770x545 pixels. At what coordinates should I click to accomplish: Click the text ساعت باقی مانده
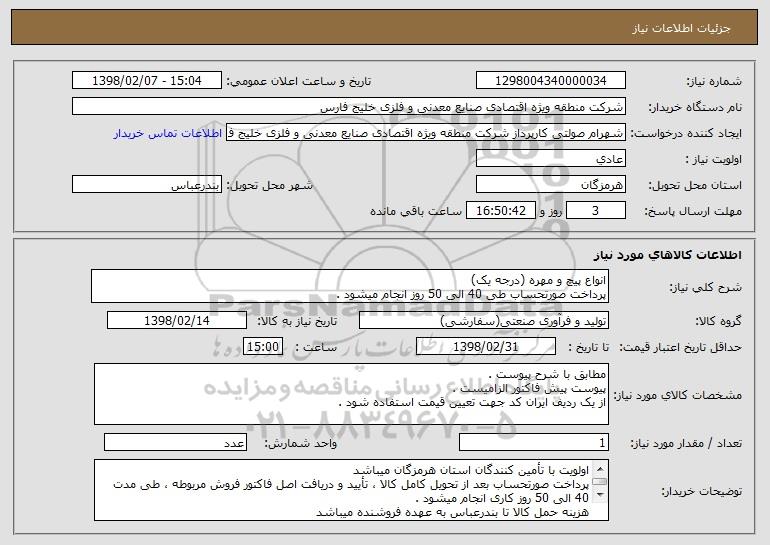tap(415, 212)
